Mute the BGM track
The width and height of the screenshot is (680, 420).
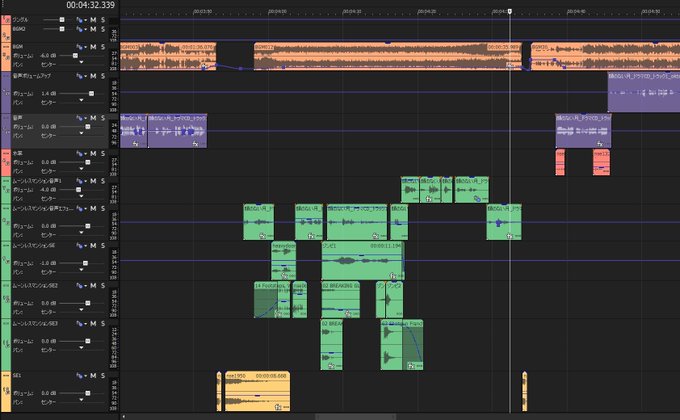tap(93, 47)
